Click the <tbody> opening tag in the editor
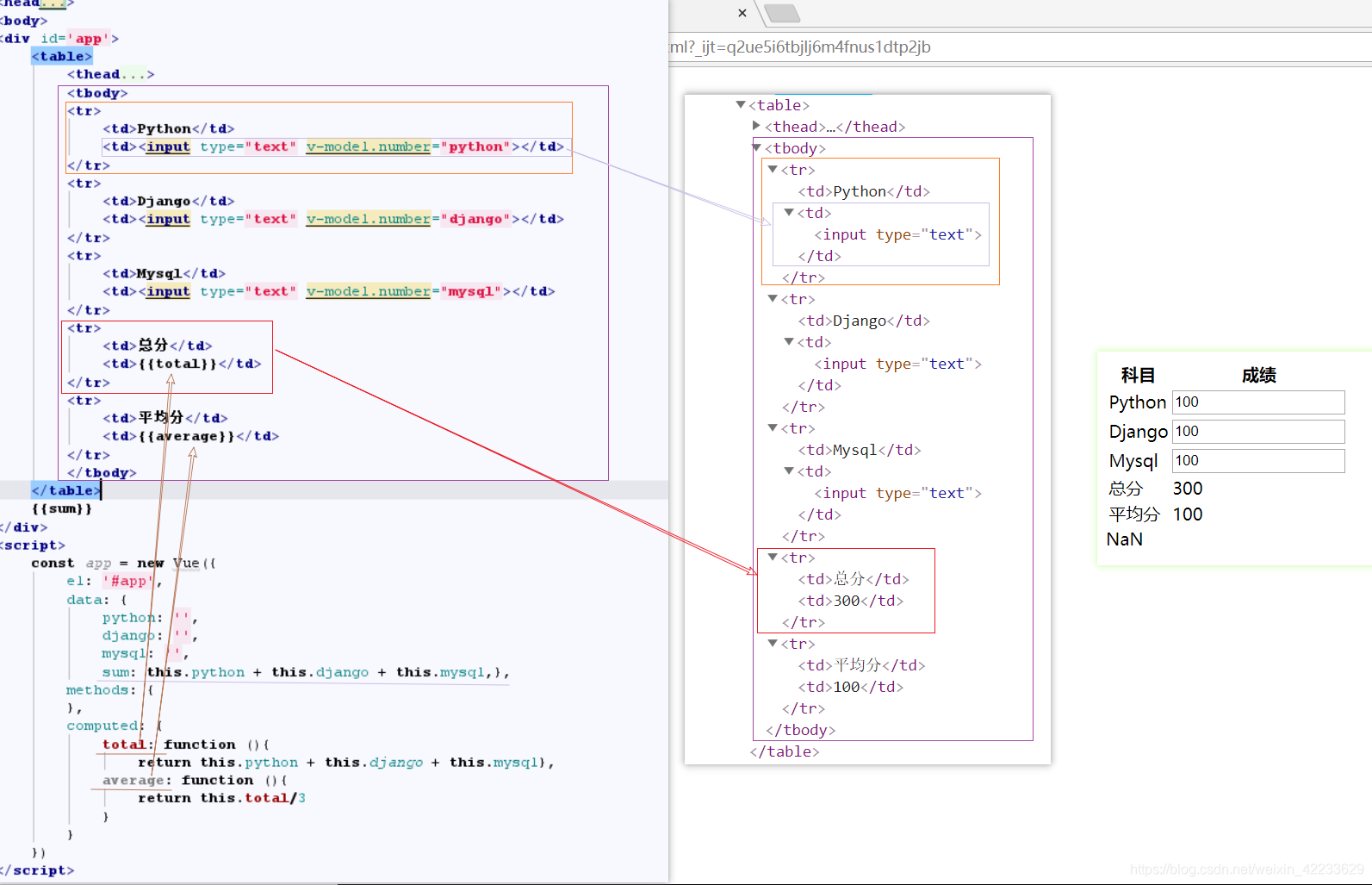 click(x=97, y=93)
